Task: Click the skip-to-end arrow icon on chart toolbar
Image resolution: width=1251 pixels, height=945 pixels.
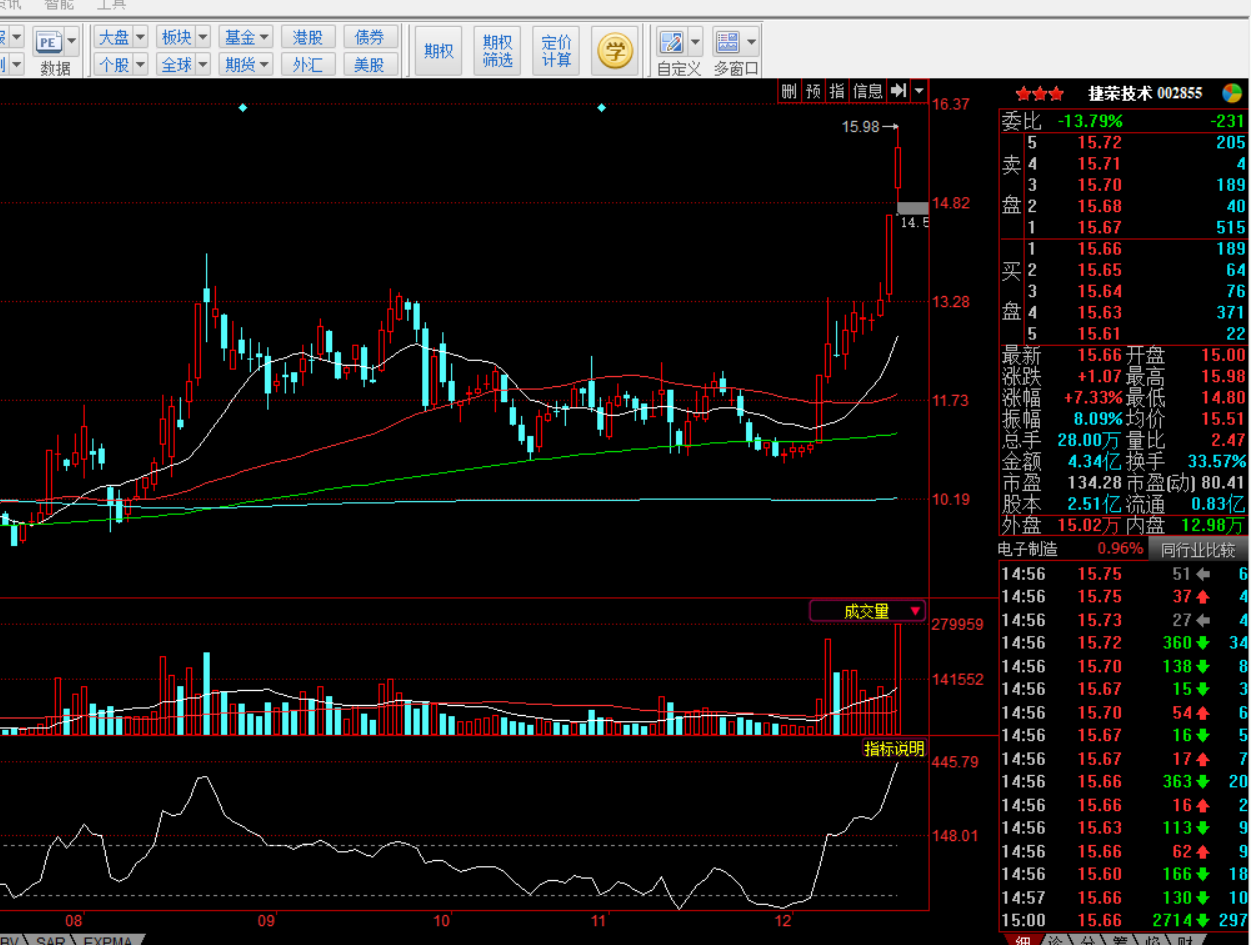Action: pos(898,91)
